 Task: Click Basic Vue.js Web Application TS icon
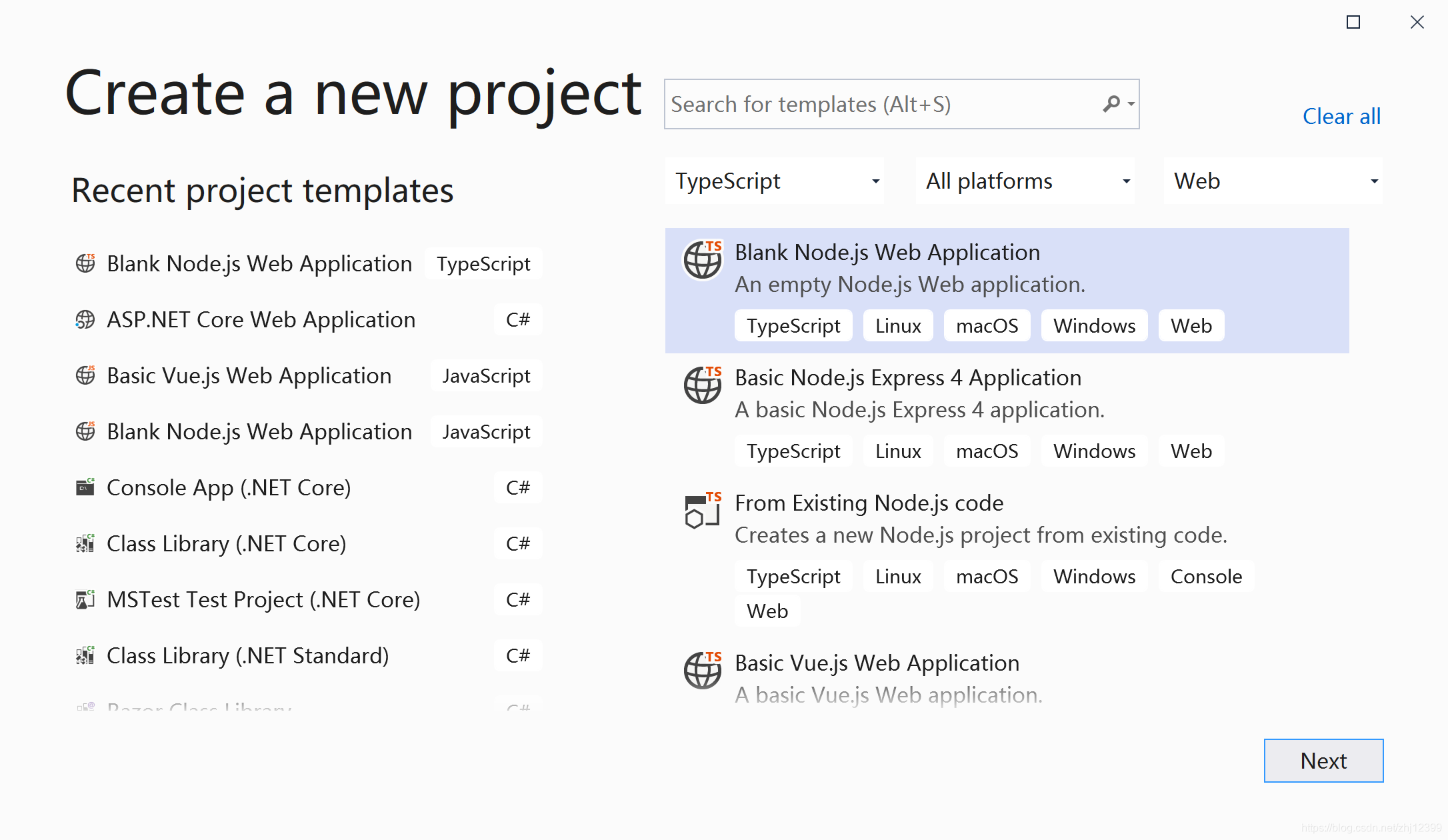[703, 670]
